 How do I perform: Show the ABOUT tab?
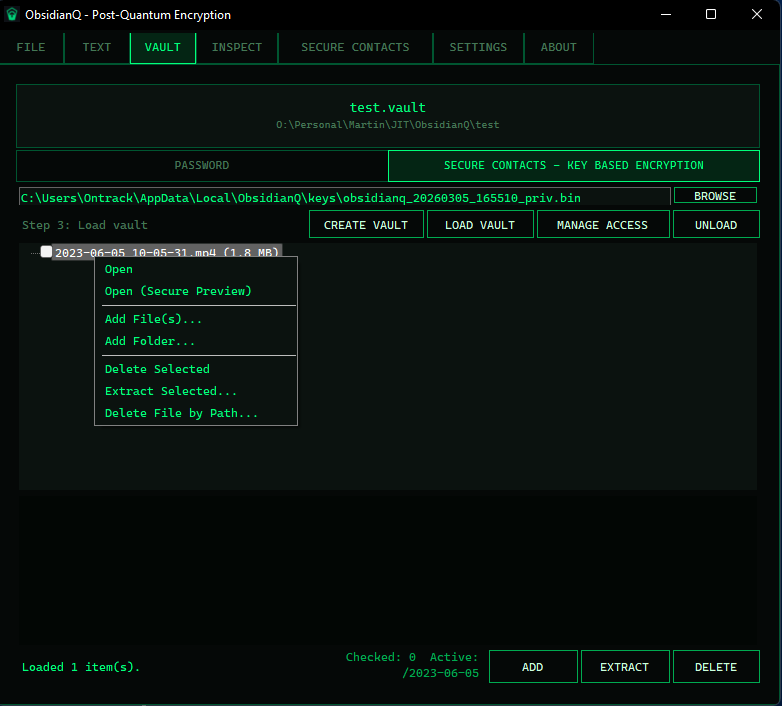(x=559, y=47)
